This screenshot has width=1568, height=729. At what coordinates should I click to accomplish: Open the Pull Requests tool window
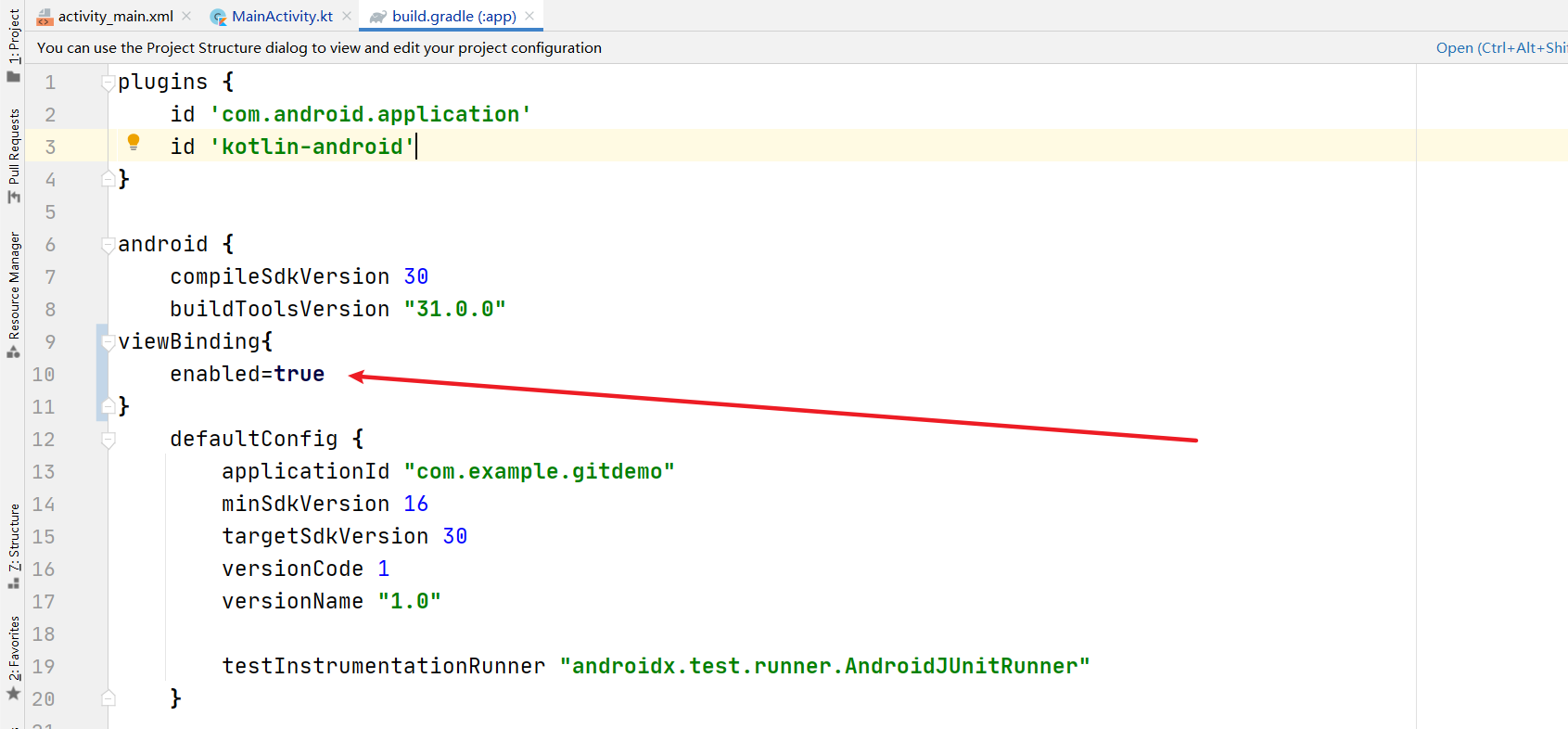coord(13,156)
